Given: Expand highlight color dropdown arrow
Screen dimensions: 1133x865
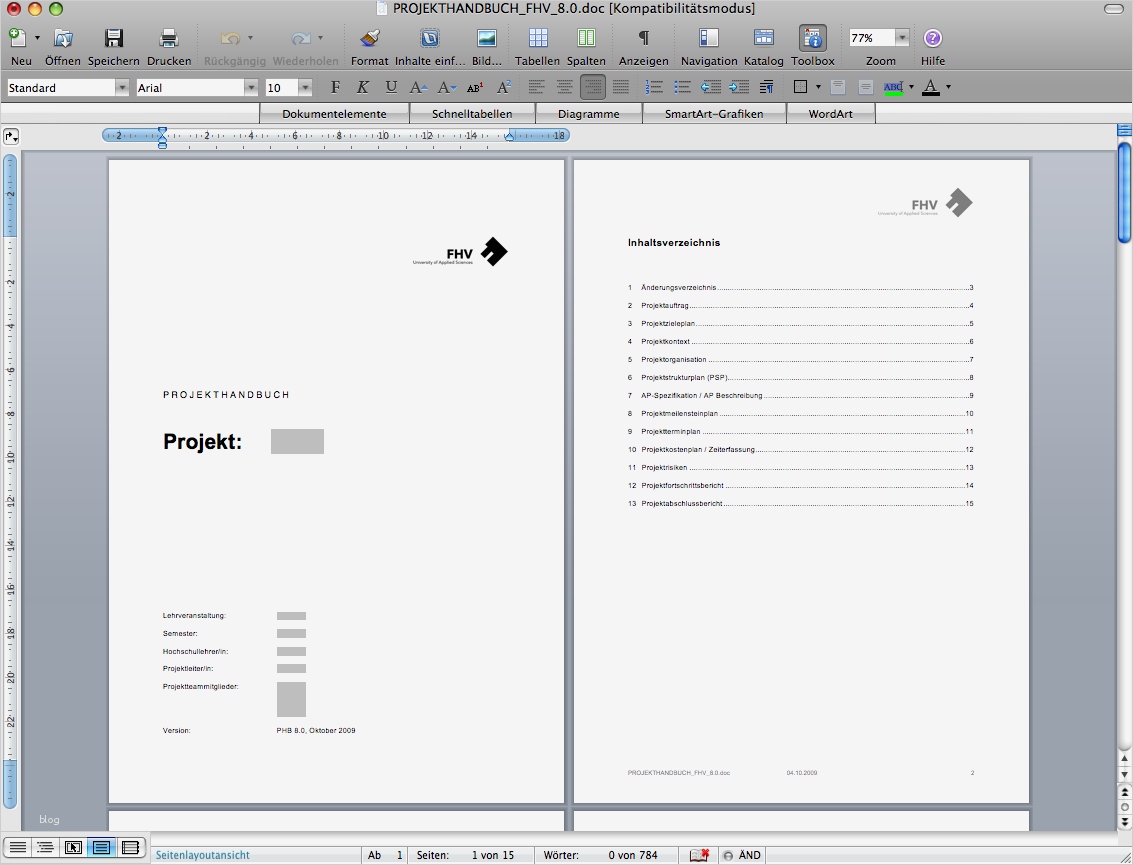Looking at the screenshot, I should coord(911,87).
